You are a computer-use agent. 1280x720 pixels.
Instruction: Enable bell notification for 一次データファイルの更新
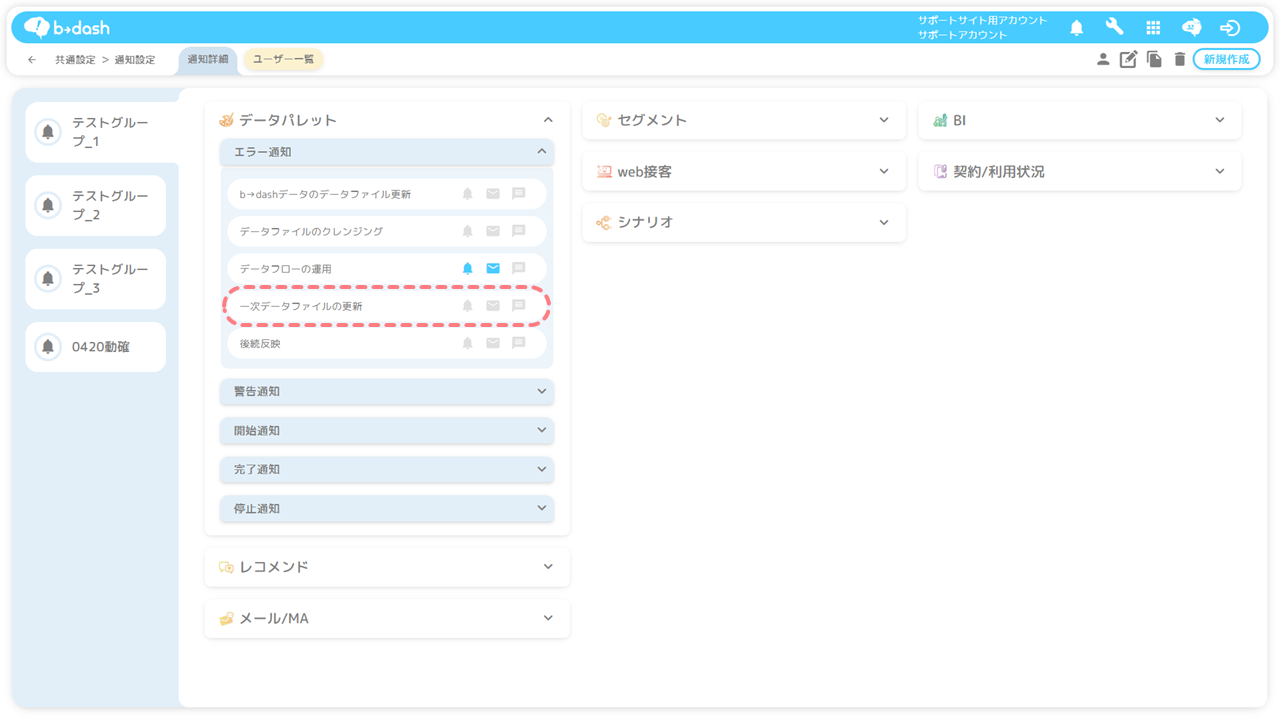click(467, 306)
